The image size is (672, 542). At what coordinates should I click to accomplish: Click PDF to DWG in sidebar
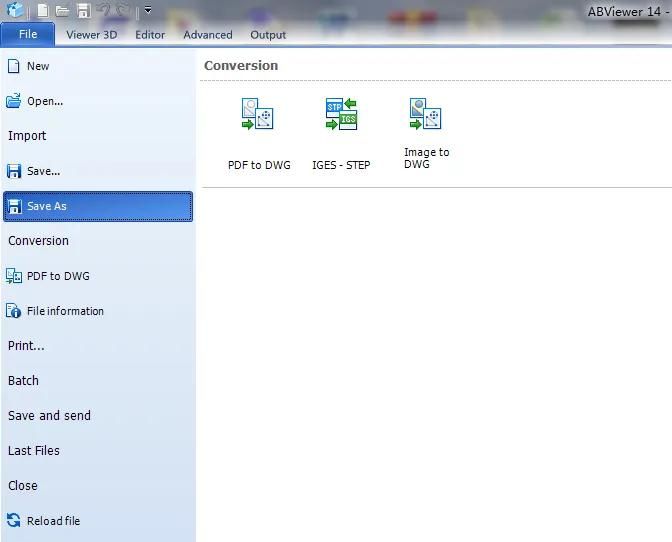(98, 276)
